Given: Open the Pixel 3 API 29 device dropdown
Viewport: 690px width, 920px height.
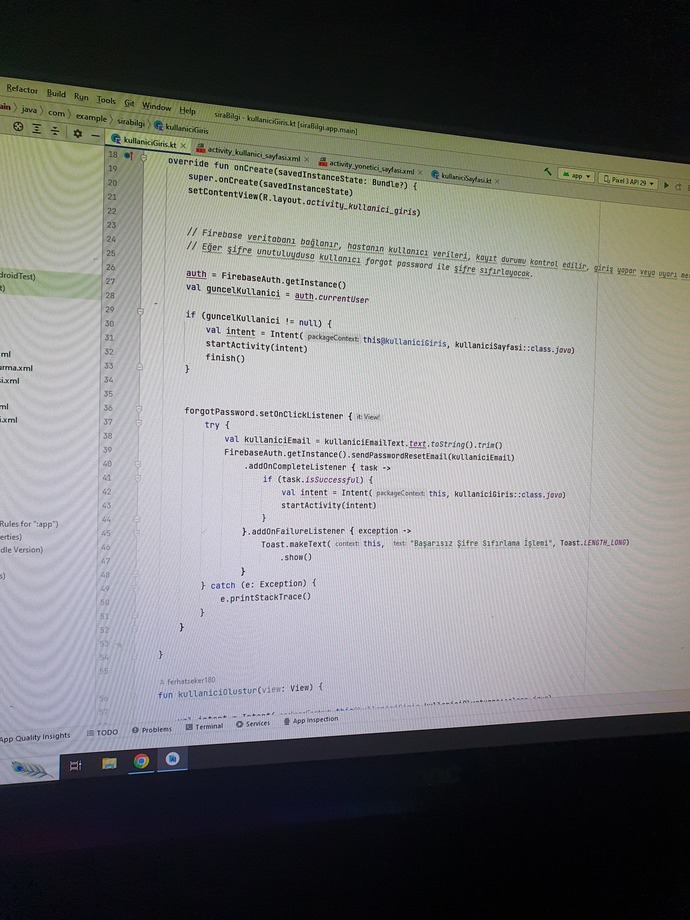Looking at the screenshot, I should [628, 181].
